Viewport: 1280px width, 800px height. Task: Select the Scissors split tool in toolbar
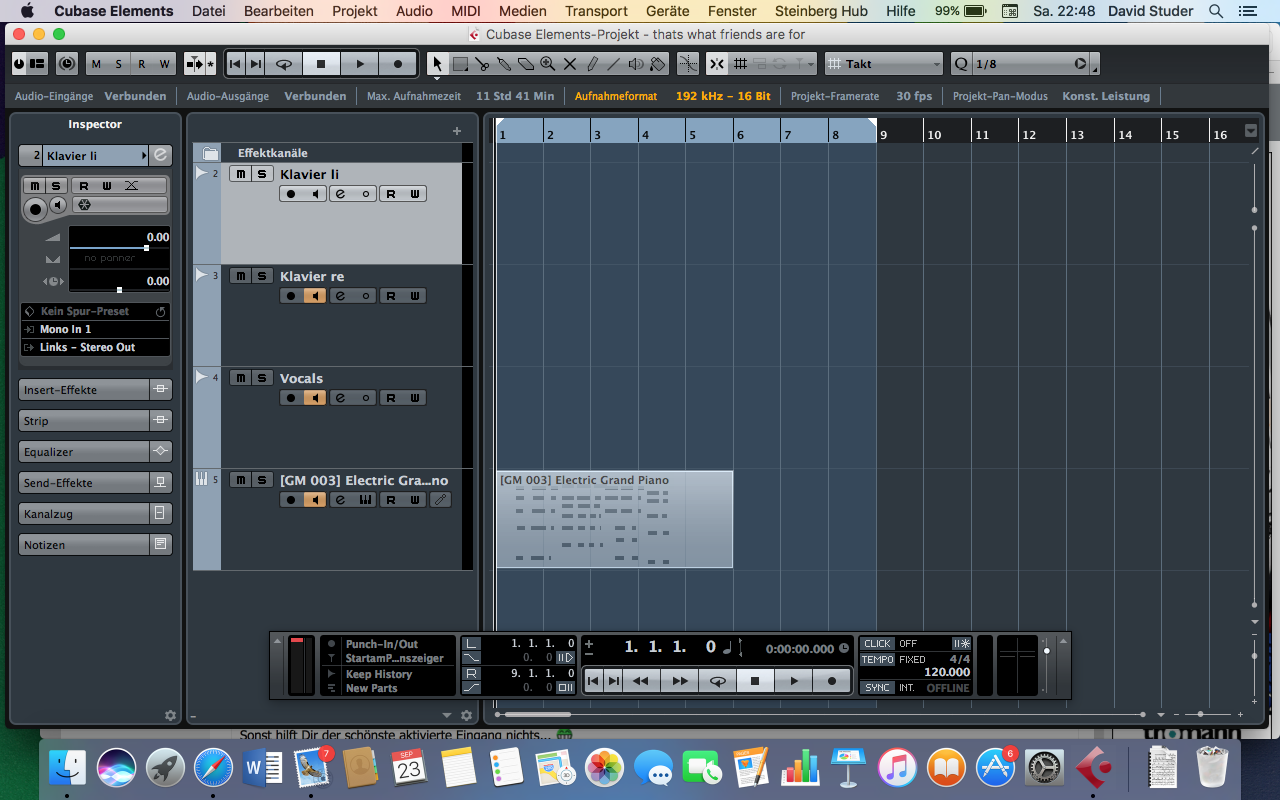482,64
